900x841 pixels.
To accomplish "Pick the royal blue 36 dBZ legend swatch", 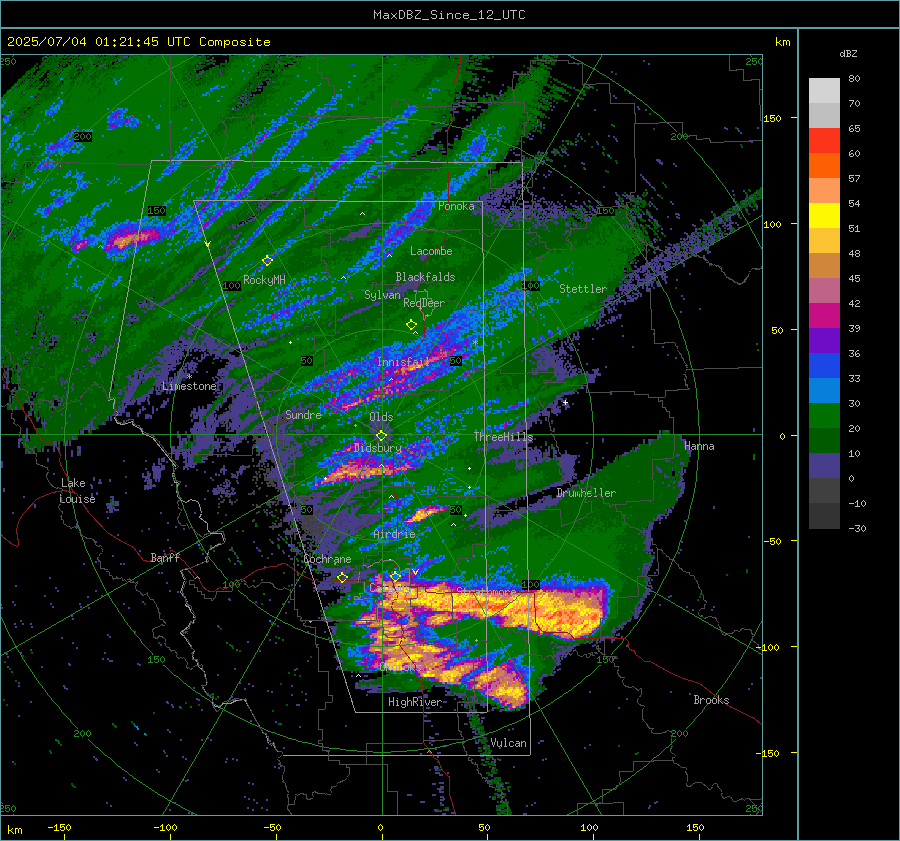I will click(x=824, y=365).
